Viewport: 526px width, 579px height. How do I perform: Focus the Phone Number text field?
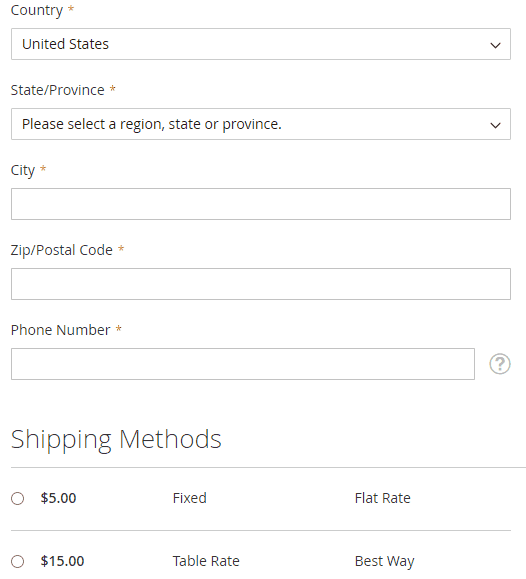click(243, 364)
